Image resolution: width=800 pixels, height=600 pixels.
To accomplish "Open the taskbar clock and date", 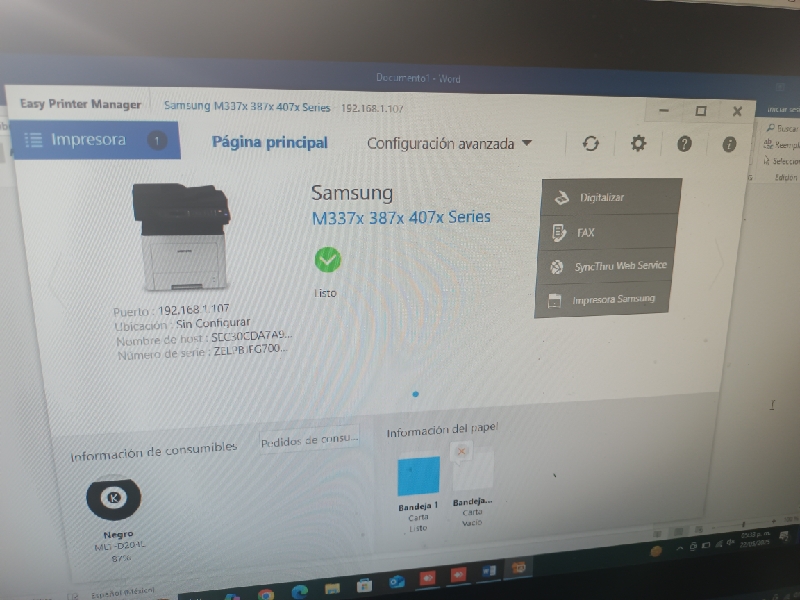I will 756,539.
